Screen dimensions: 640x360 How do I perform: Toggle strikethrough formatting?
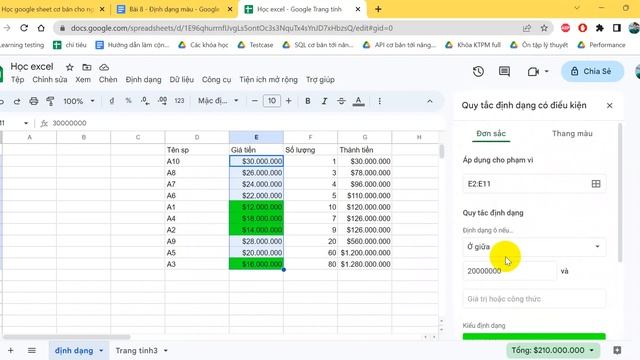[x=341, y=101]
